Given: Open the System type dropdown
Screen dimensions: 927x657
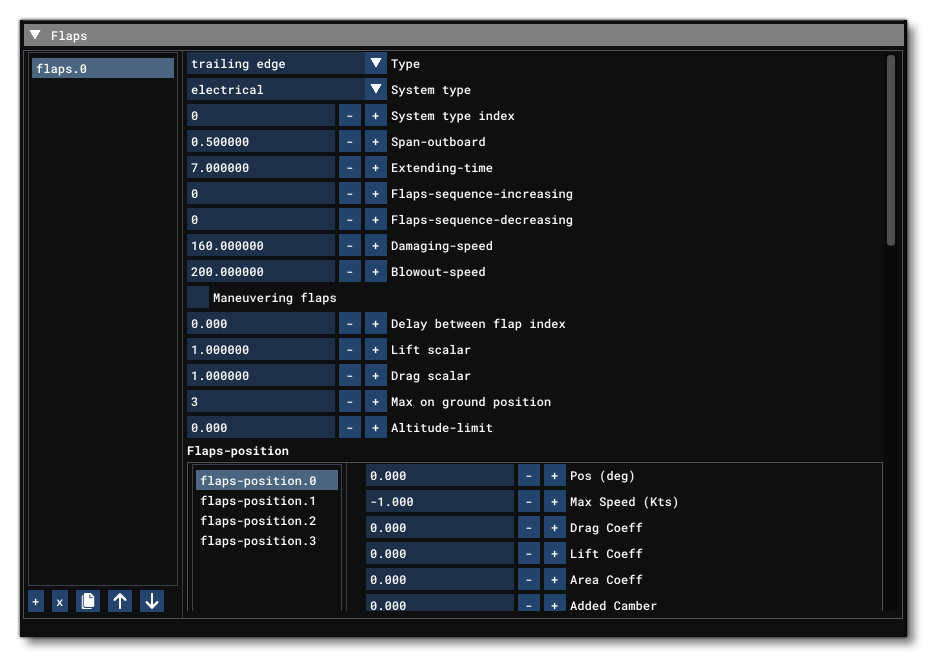Looking at the screenshot, I should pyautogui.click(x=376, y=90).
